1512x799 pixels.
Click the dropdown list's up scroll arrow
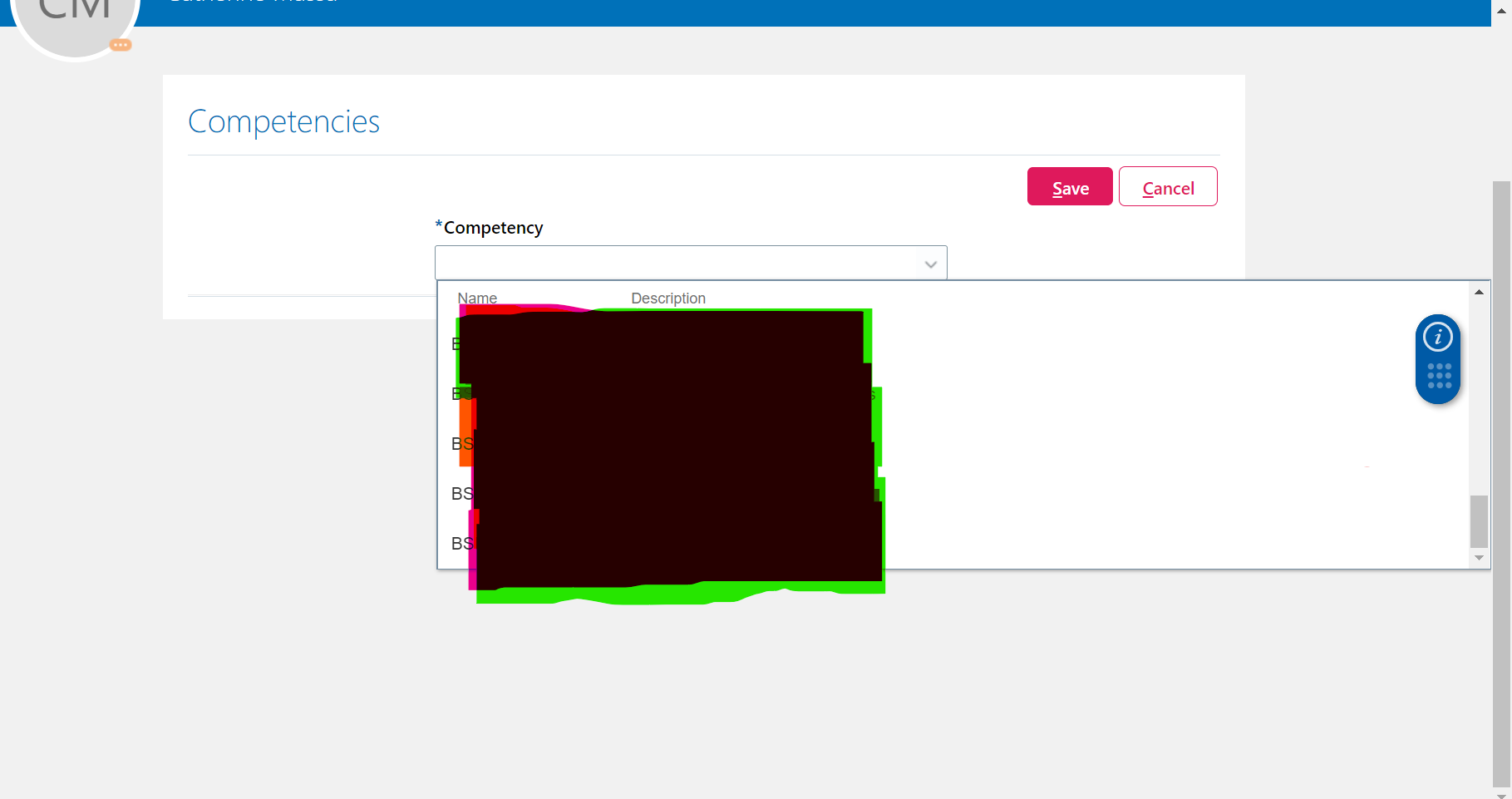click(1479, 291)
